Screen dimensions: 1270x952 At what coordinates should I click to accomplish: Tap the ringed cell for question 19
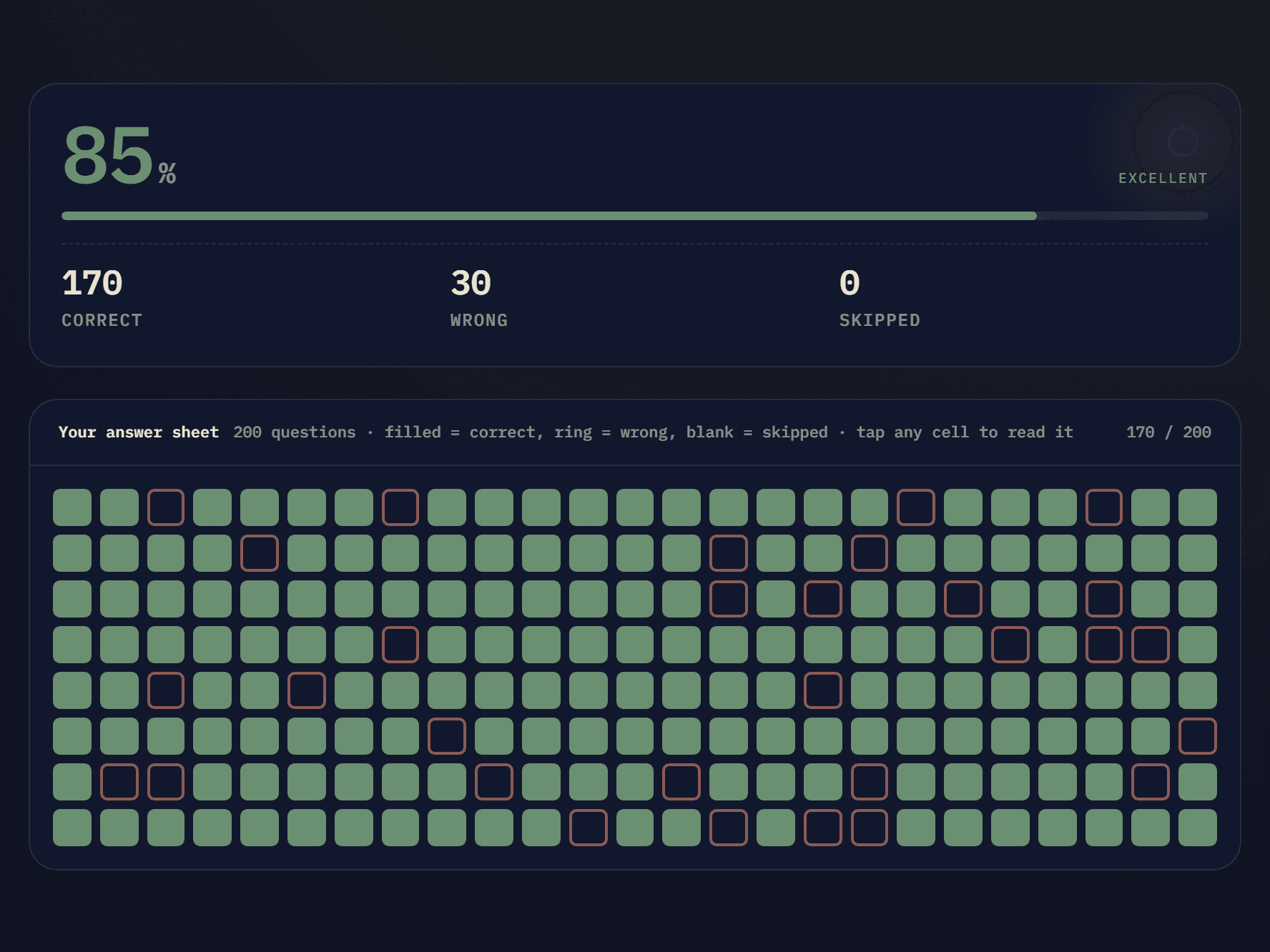point(916,507)
